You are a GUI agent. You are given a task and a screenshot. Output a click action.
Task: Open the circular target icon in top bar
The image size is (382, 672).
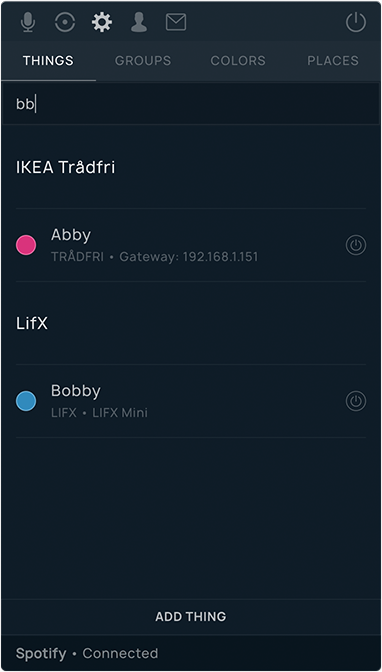65,22
